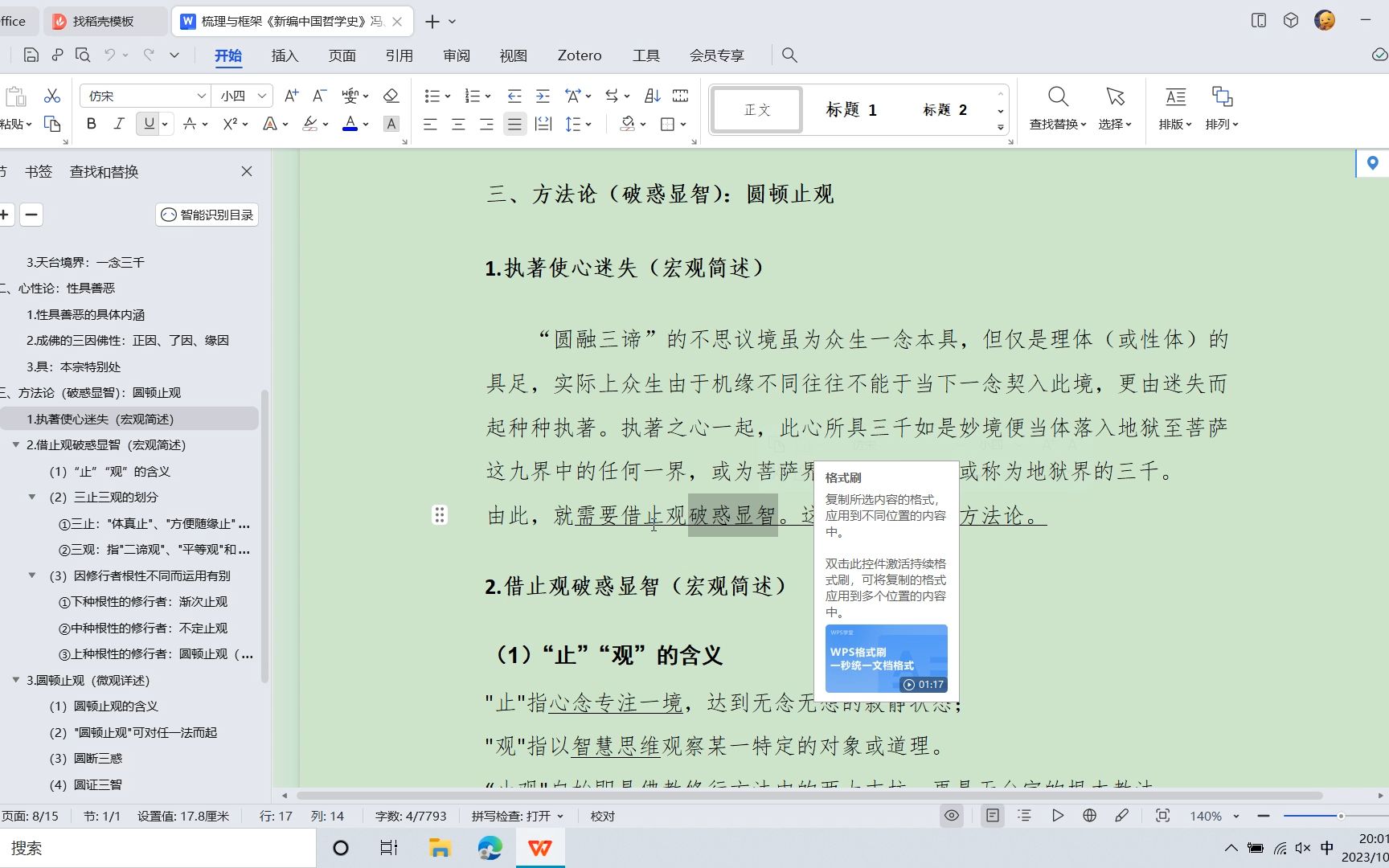Switch to the 页面 tab
This screenshot has width=1389, height=868.
tap(342, 55)
